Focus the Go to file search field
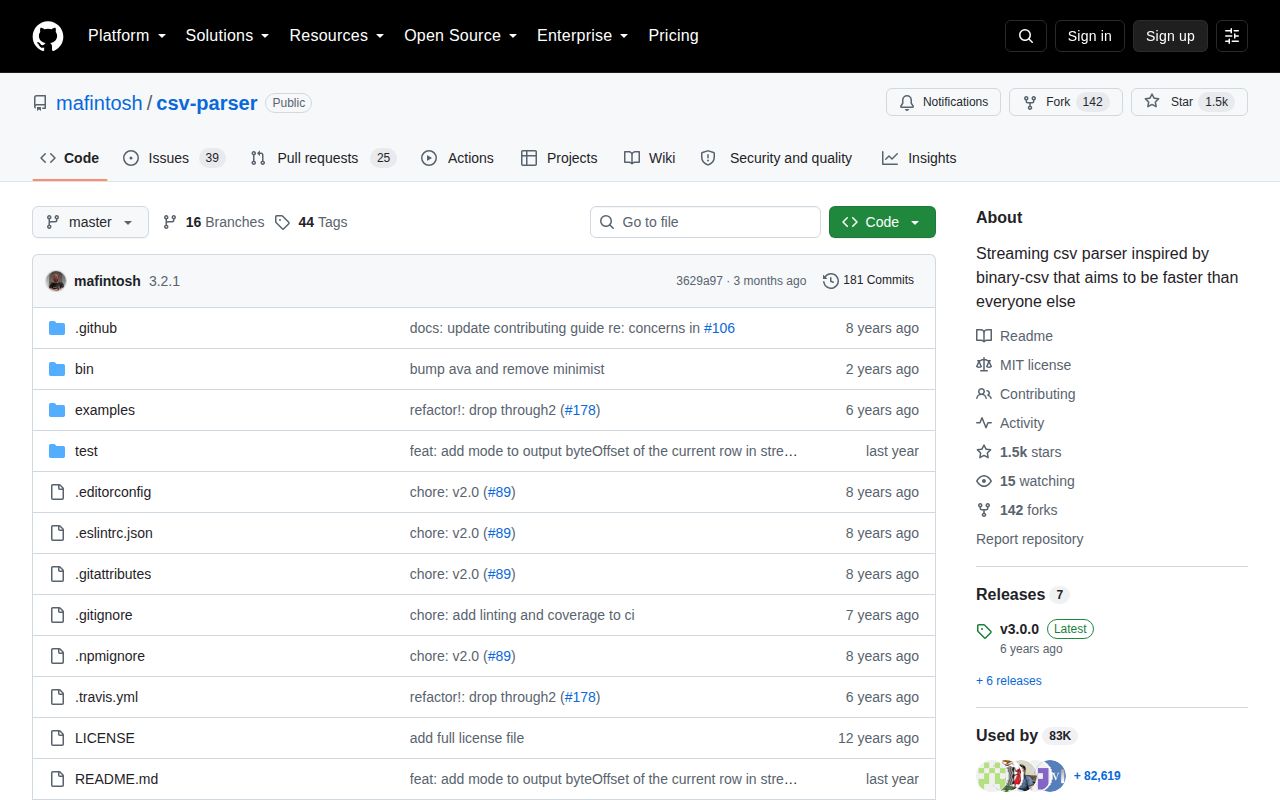 (705, 222)
